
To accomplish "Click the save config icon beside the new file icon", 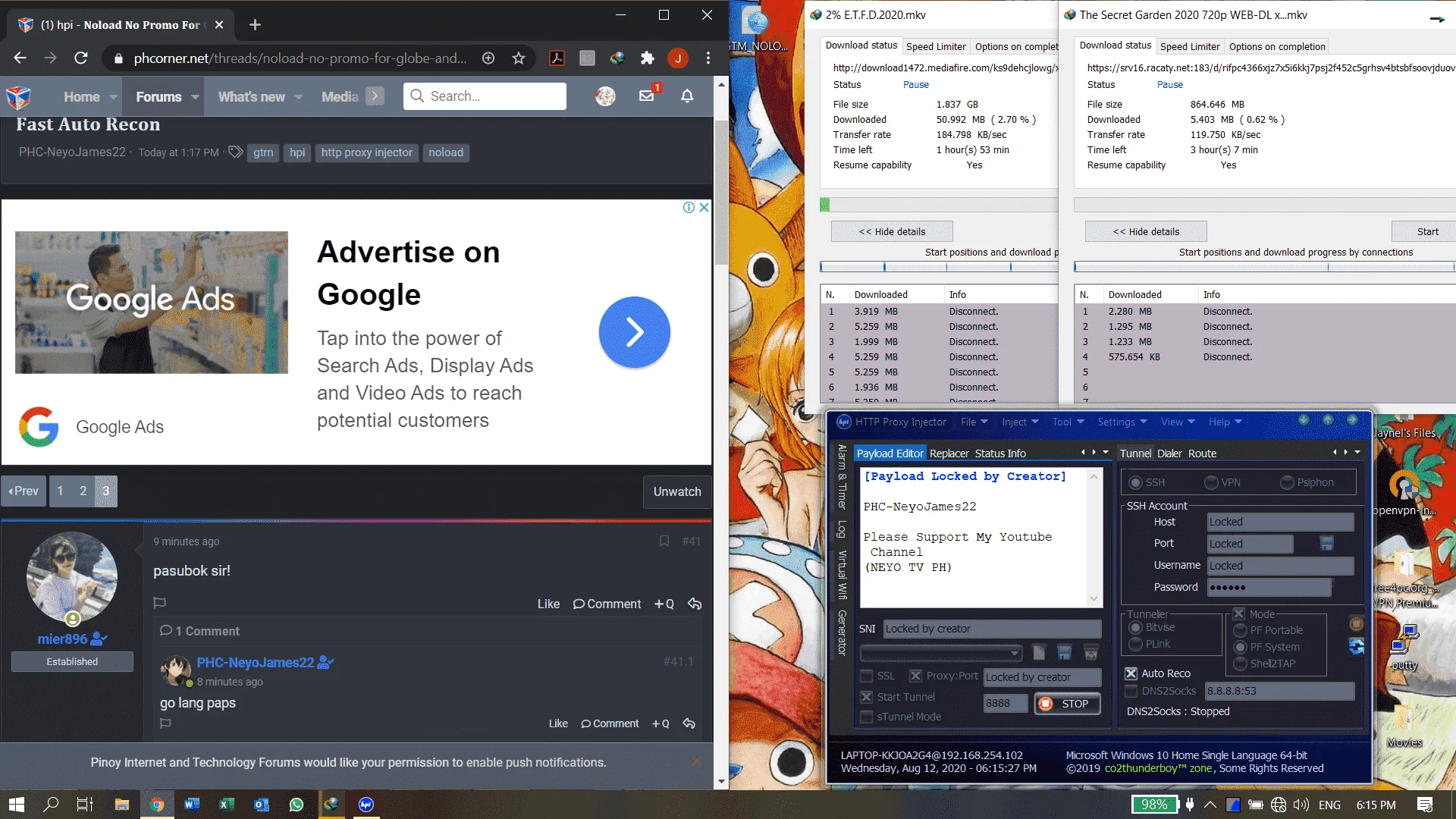I will (1065, 652).
